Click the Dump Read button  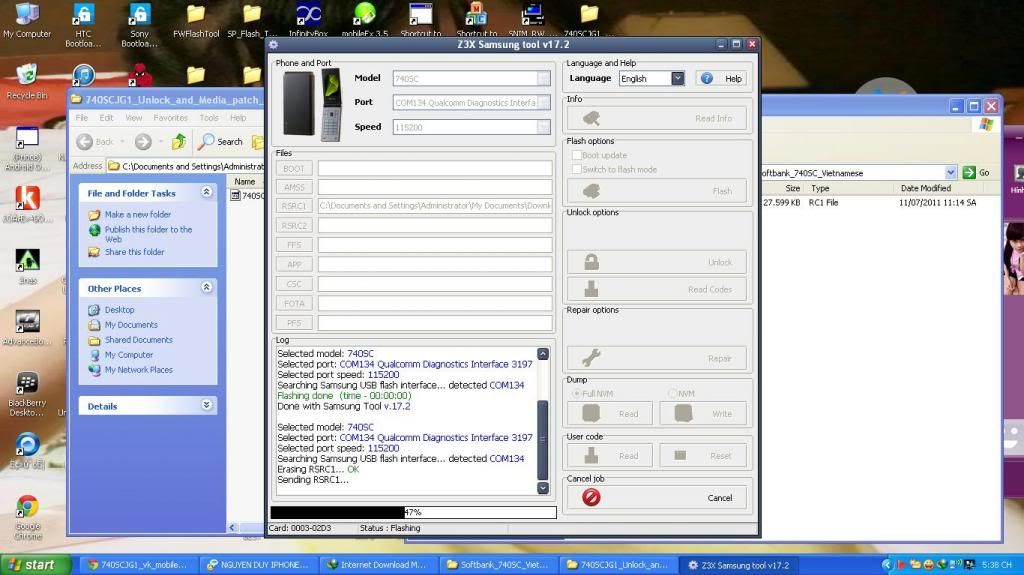click(x=609, y=414)
